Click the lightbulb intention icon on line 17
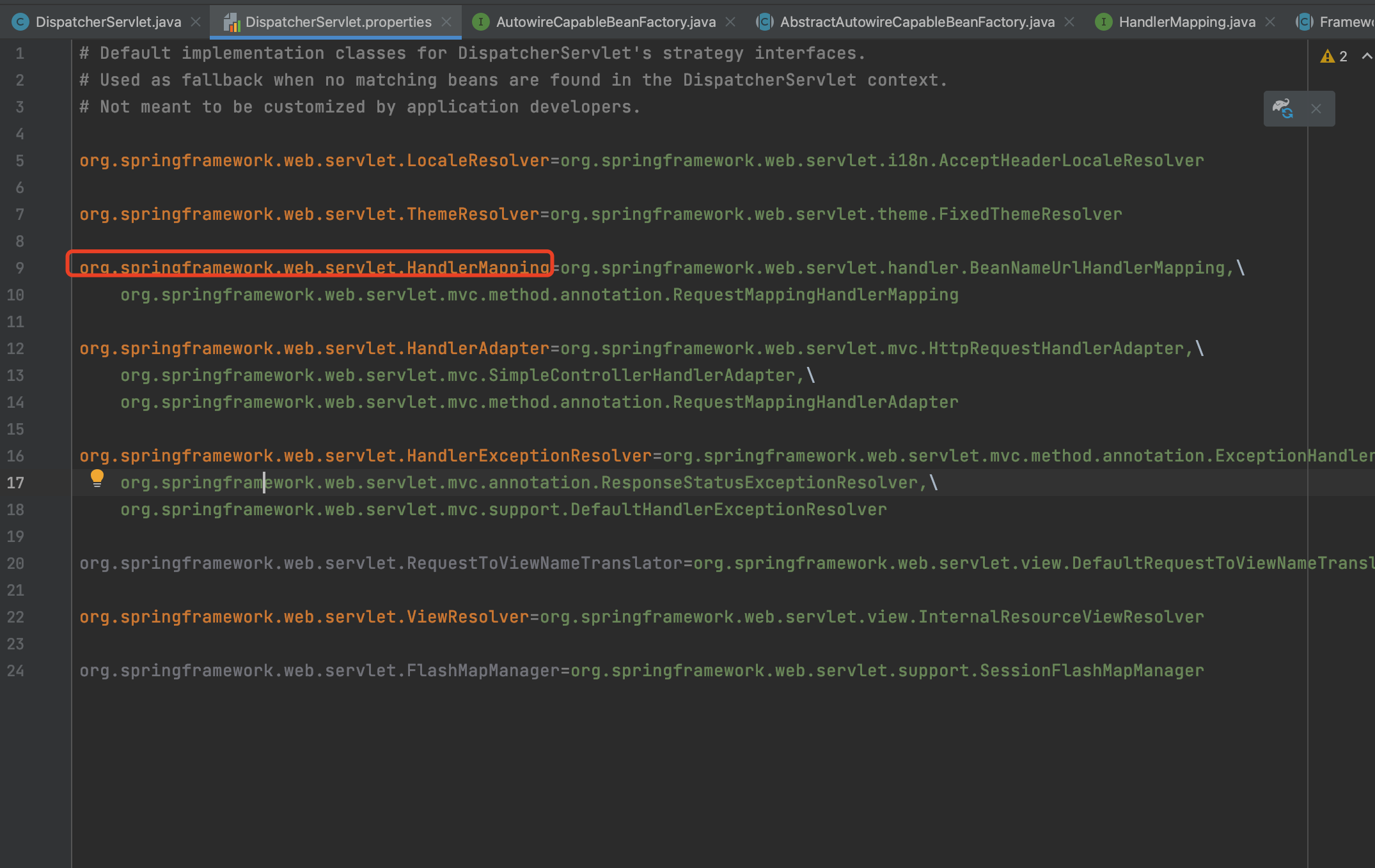This screenshot has width=1375, height=868. (x=97, y=478)
